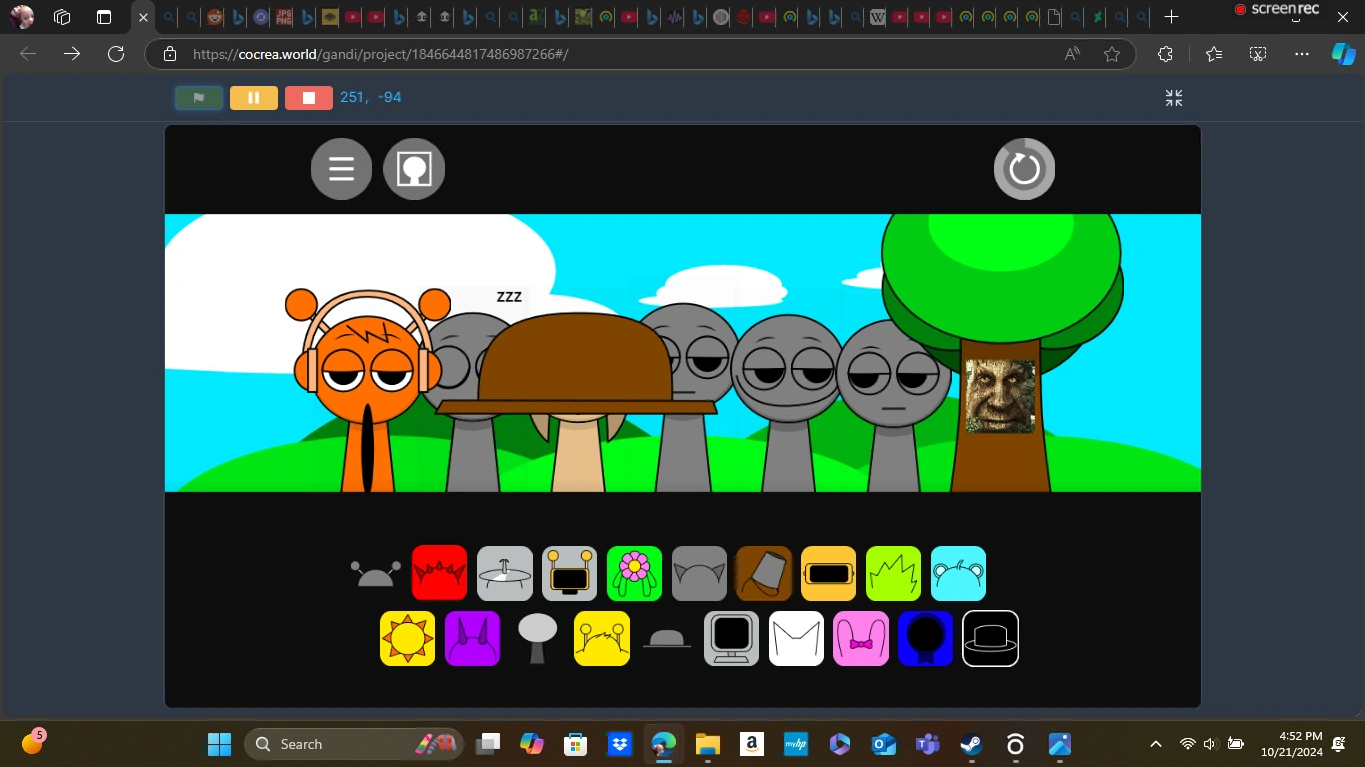Viewport: 1365px width, 767px height.
Task: Open the in-game hamburger menu
Action: [341, 168]
